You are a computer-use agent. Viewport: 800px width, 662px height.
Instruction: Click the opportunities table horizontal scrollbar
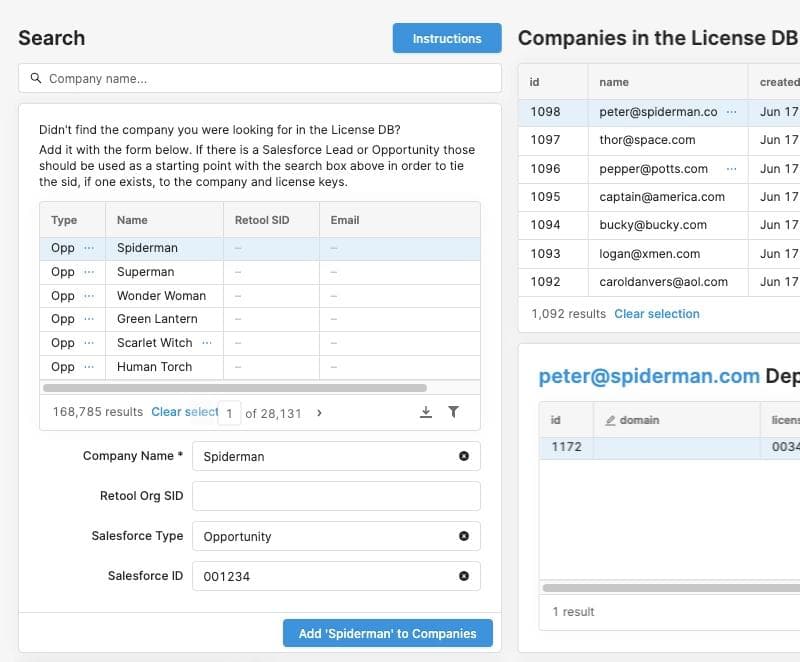point(235,388)
